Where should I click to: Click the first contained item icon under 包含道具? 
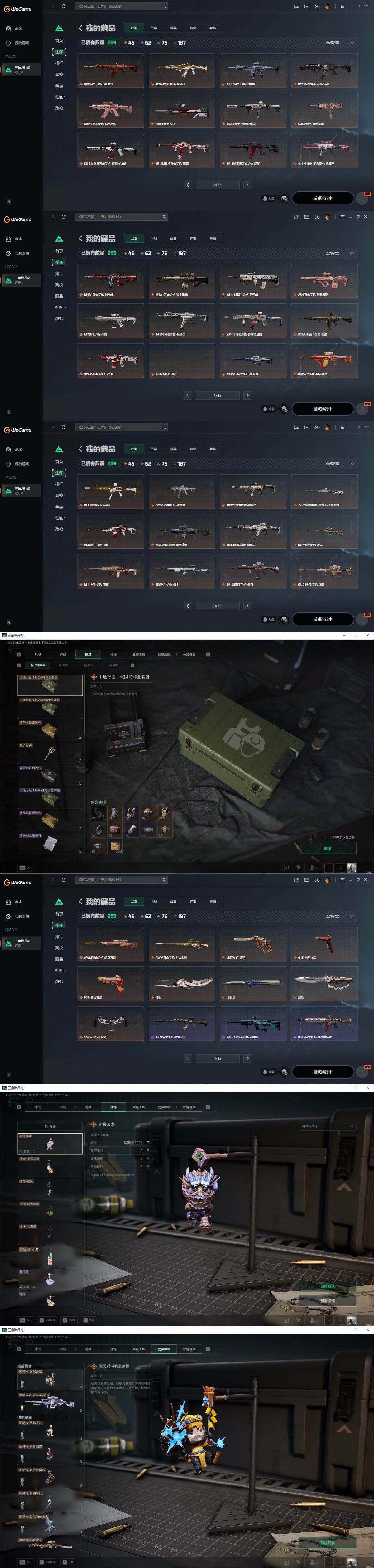(x=98, y=813)
